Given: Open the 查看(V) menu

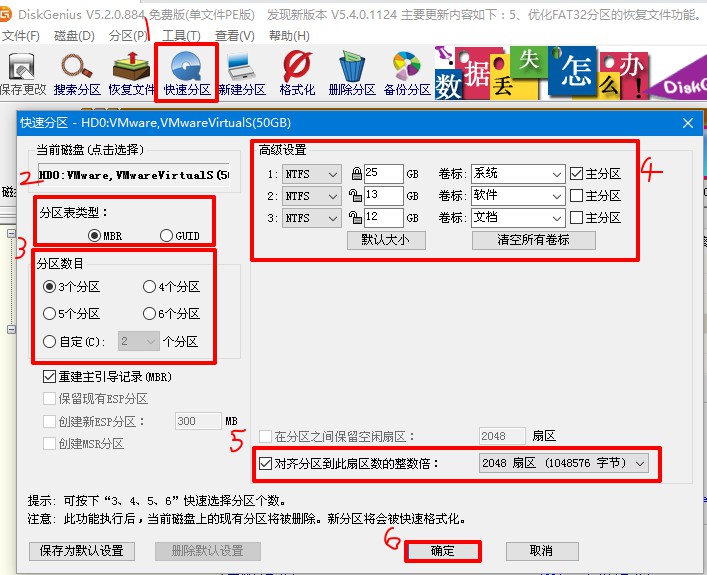Looking at the screenshot, I should pos(234,36).
